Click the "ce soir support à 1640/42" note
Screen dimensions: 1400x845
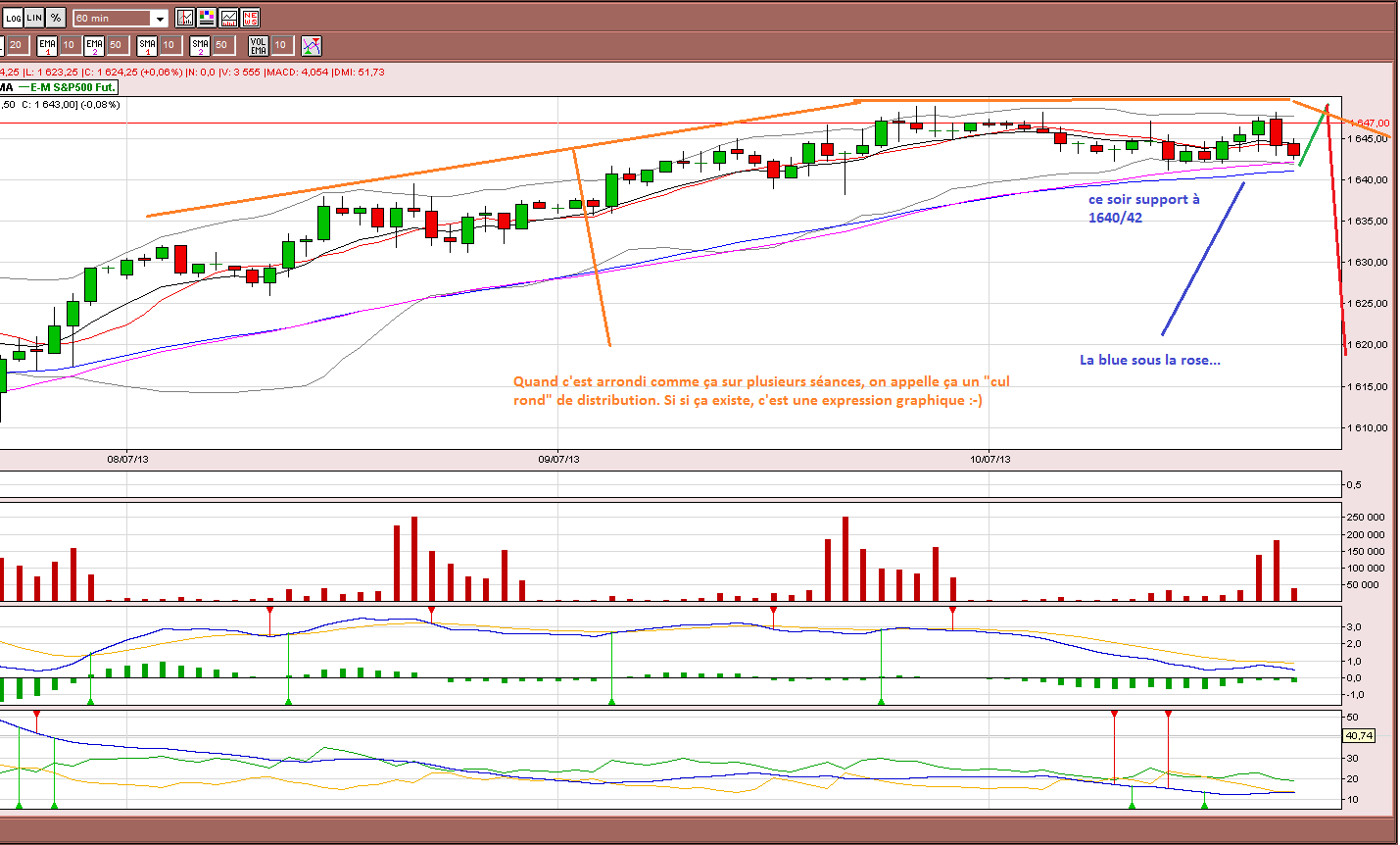(1143, 208)
